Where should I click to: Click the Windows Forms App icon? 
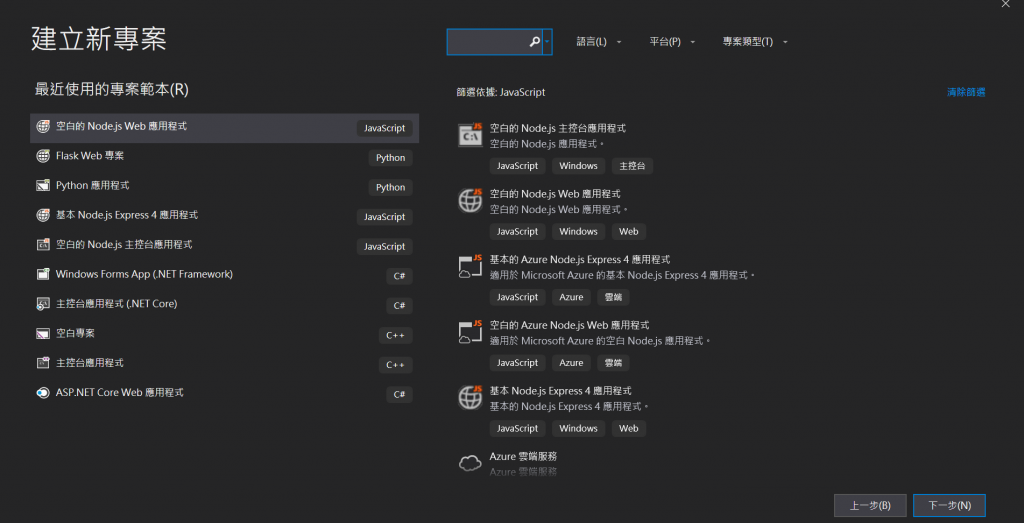coord(43,274)
